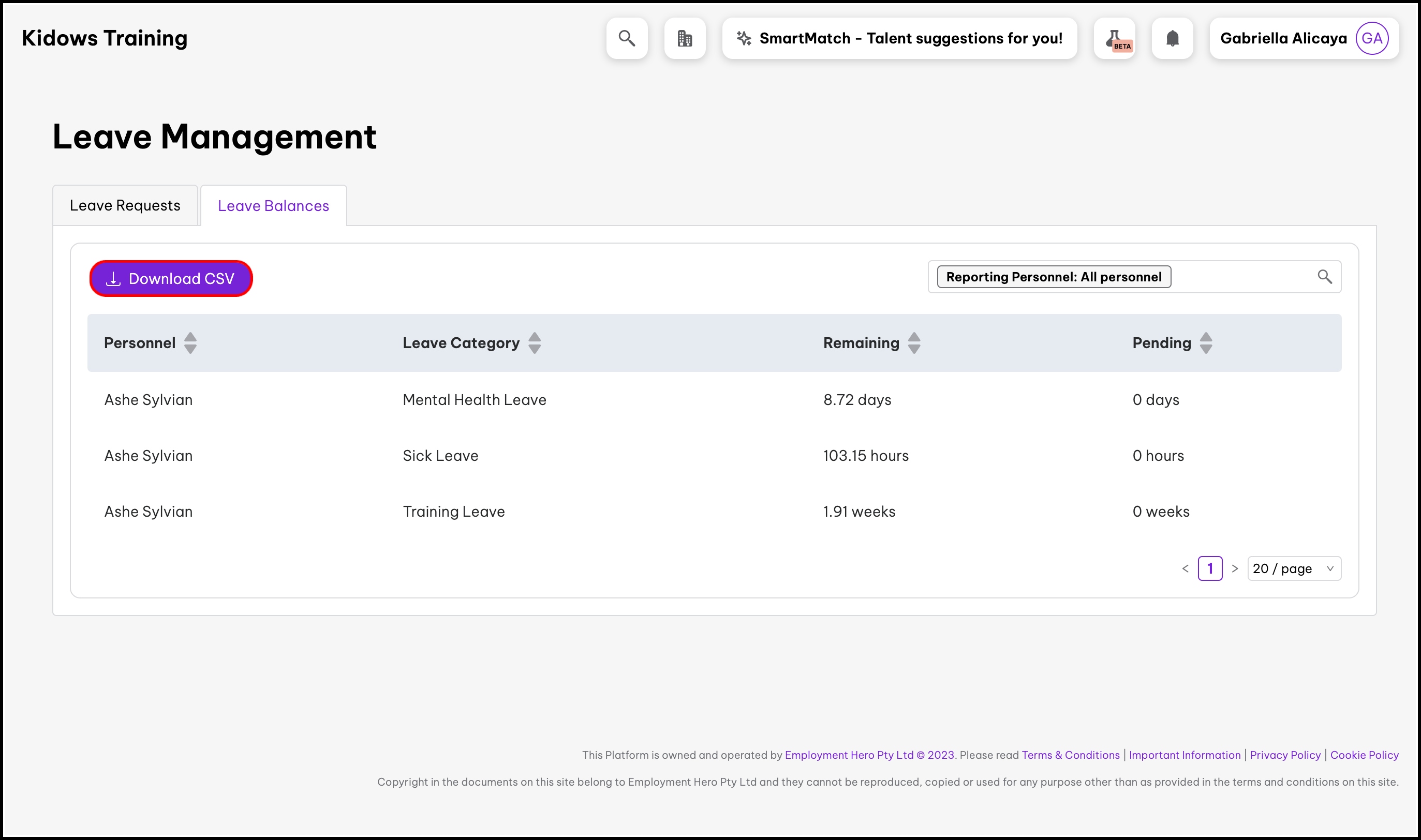
Task: Click the Reporting Personnel filter field
Action: pos(1240,277)
